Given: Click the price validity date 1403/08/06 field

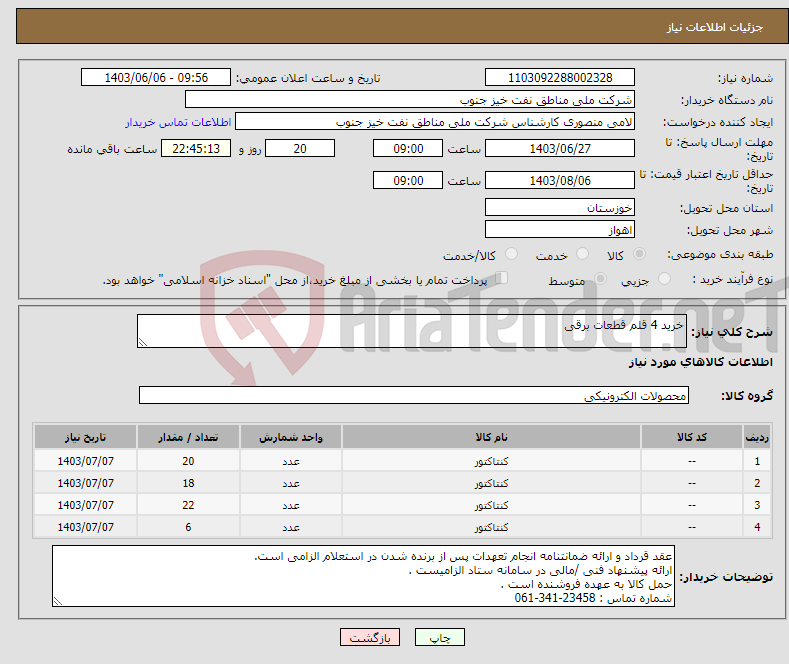Looking at the screenshot, I should [560, 180].
